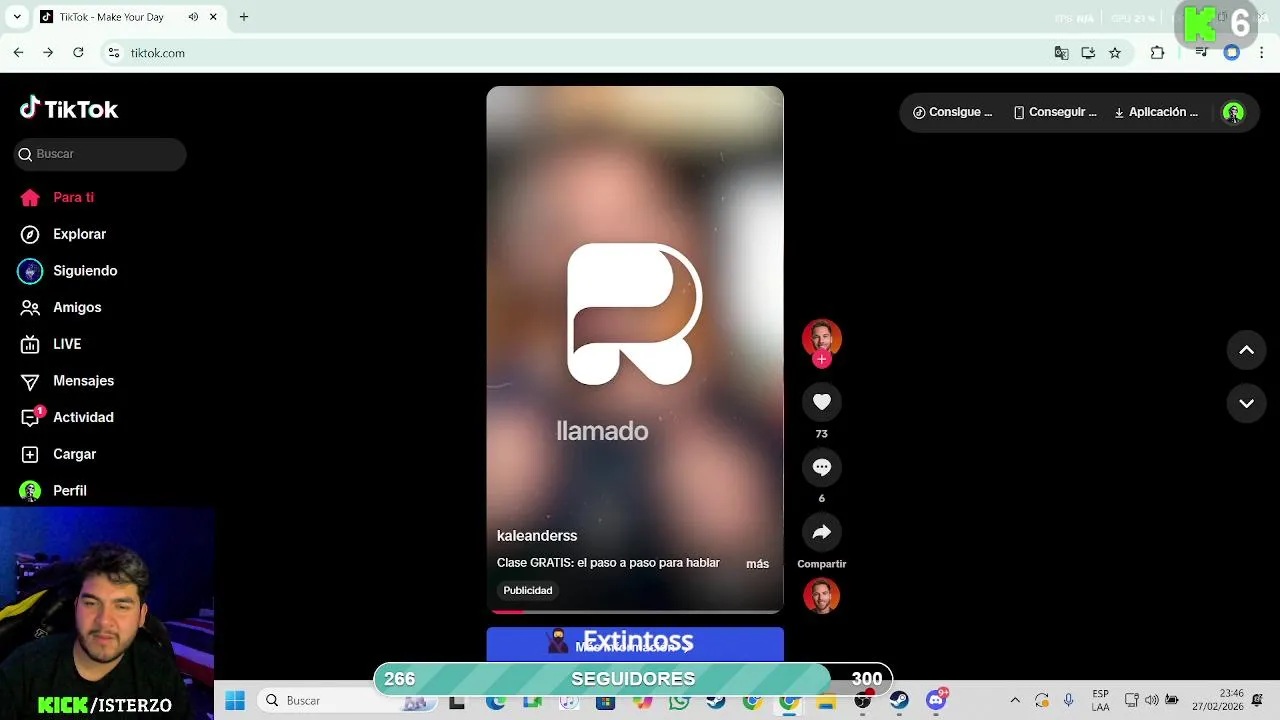Open the volume tray icon
Viewport: 1280px width, 720px height.
point(1151,701)
